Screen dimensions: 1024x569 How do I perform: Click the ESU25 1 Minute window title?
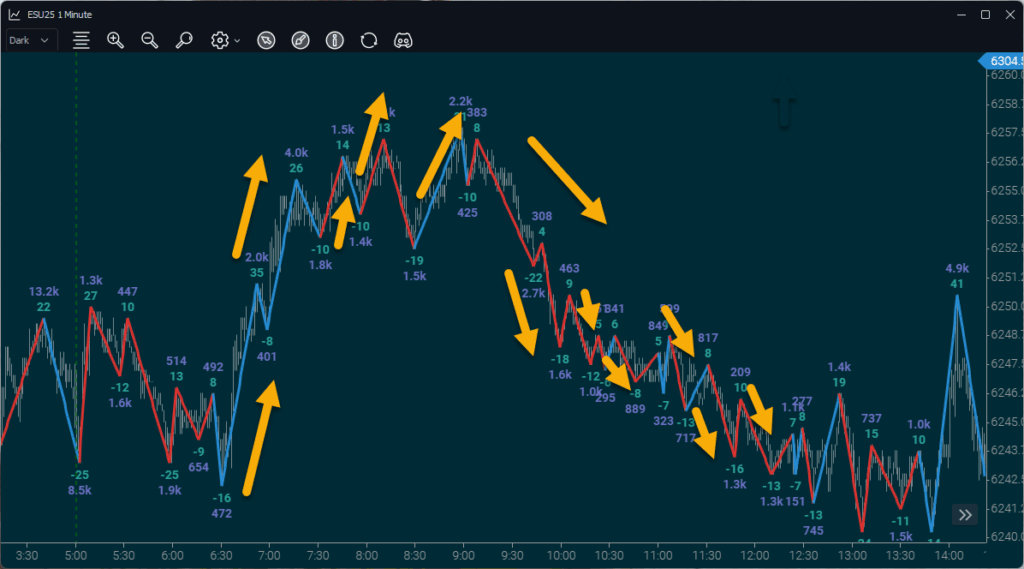click(59, 14)
